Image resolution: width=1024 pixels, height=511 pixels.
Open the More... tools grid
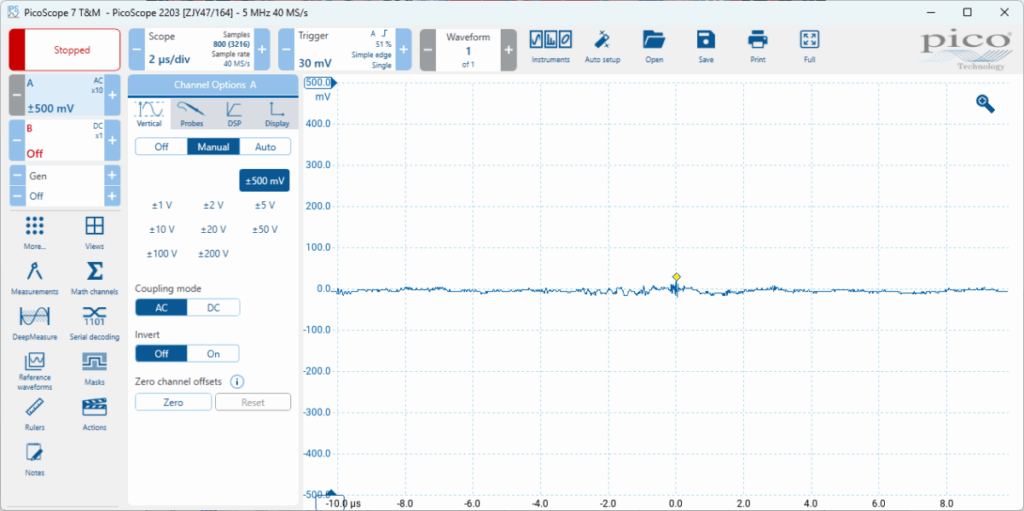click(35, 233)
